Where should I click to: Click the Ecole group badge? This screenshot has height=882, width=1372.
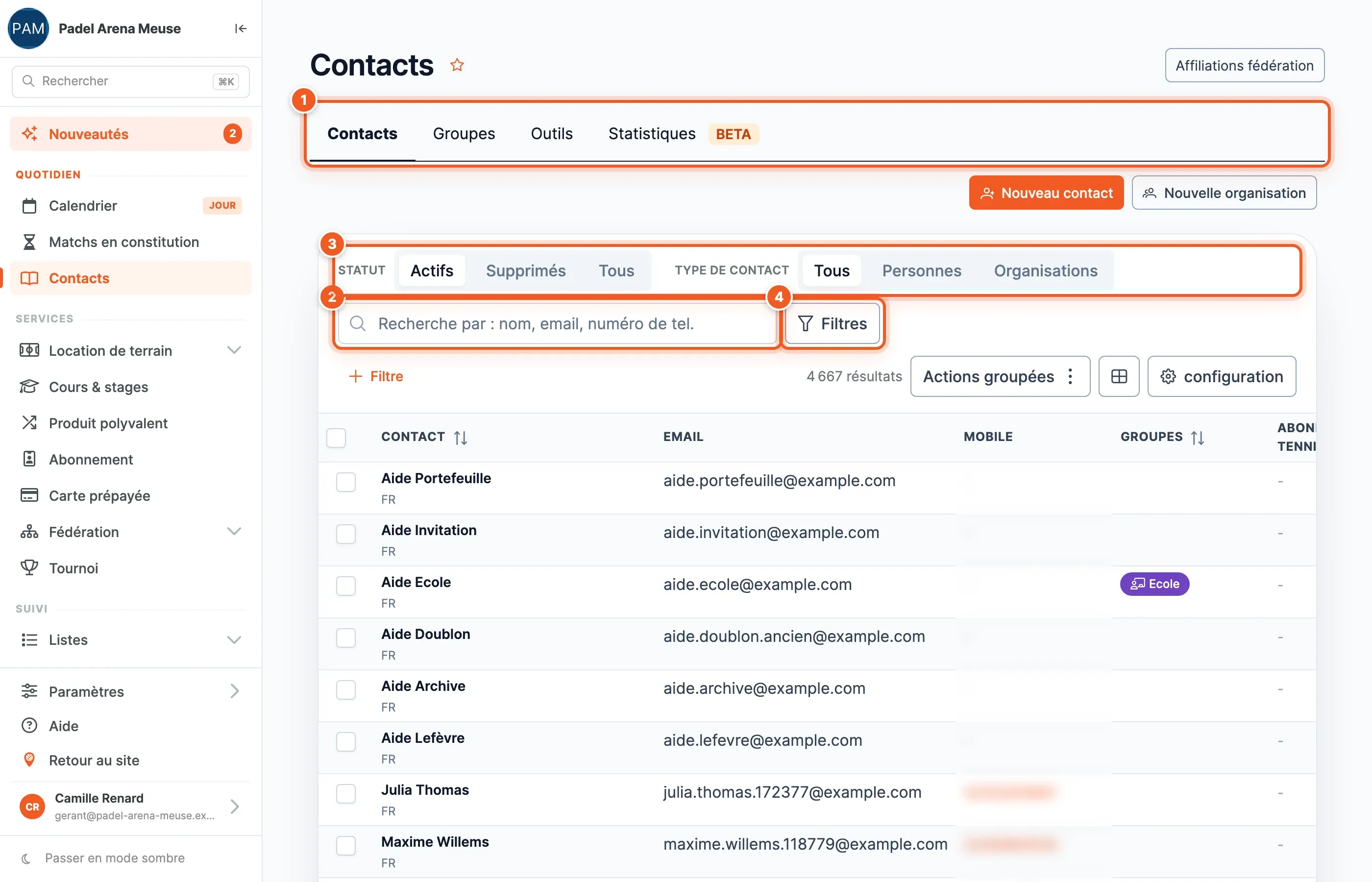point(1154,584)
